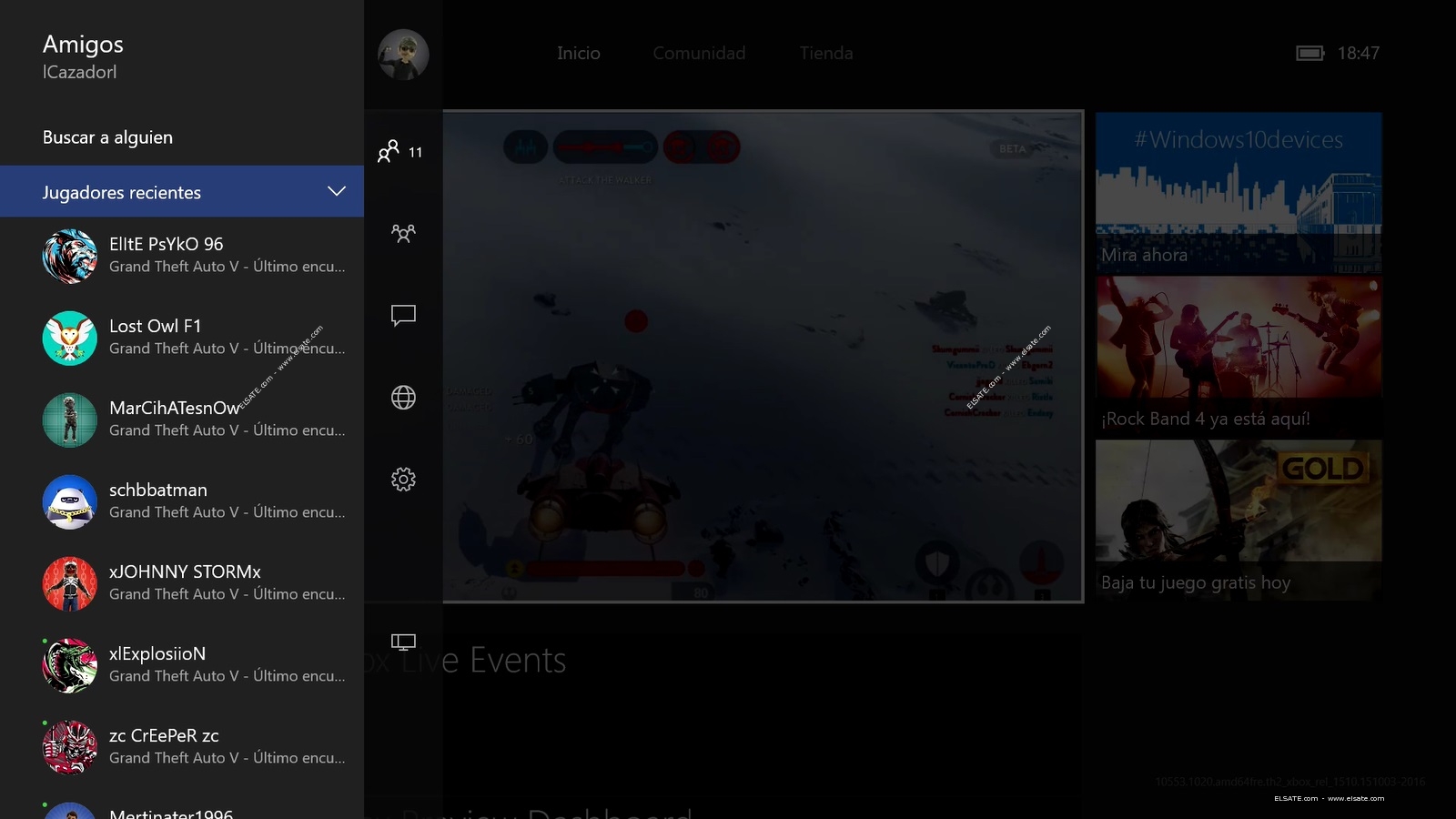Click xJOHNNY STORMx avatar picture
The width and height of the screenshot is (1456, 819).
(x=70, y=584)
